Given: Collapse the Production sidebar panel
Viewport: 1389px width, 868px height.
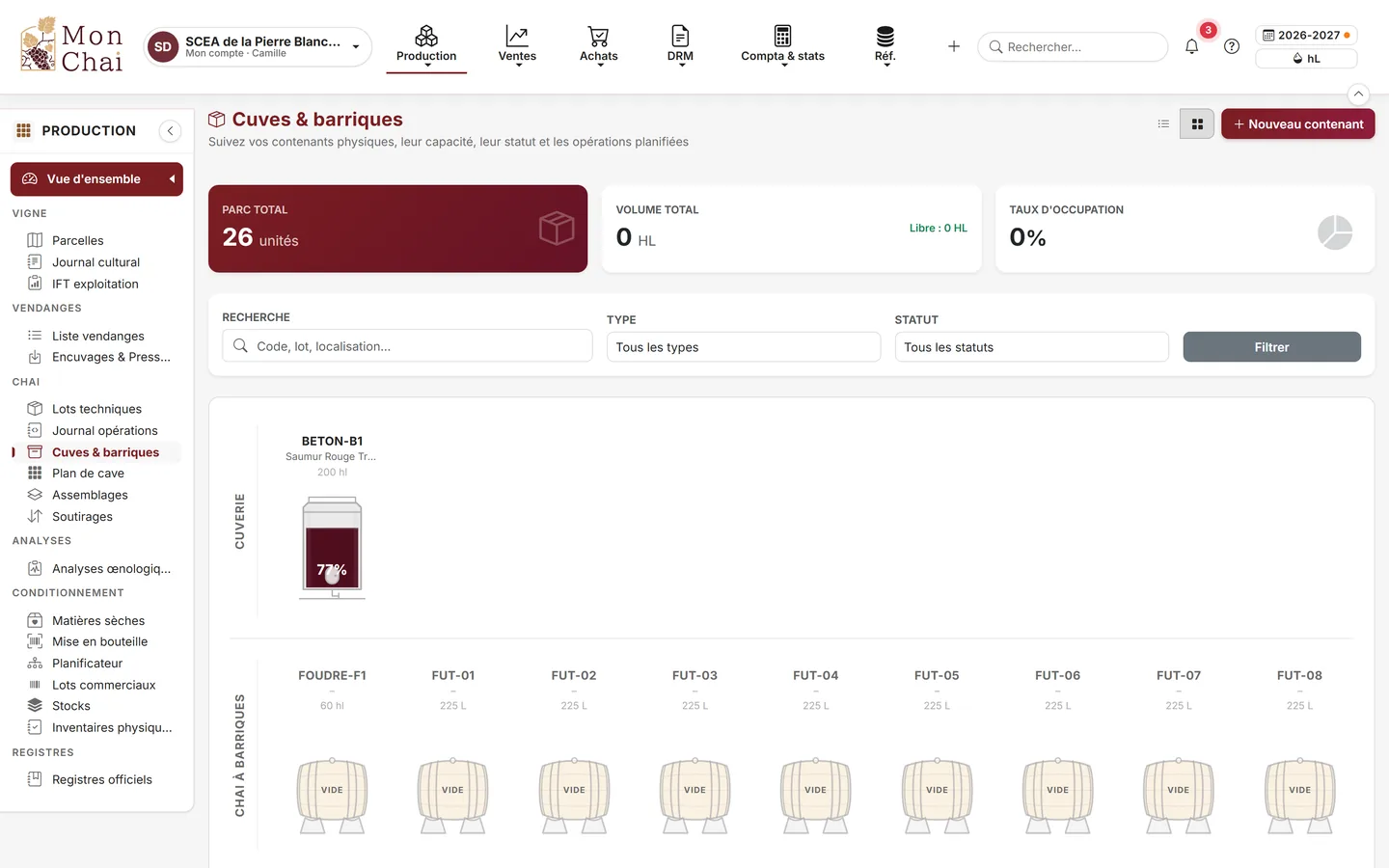Looking at the screenshot, I should (170, 131).
